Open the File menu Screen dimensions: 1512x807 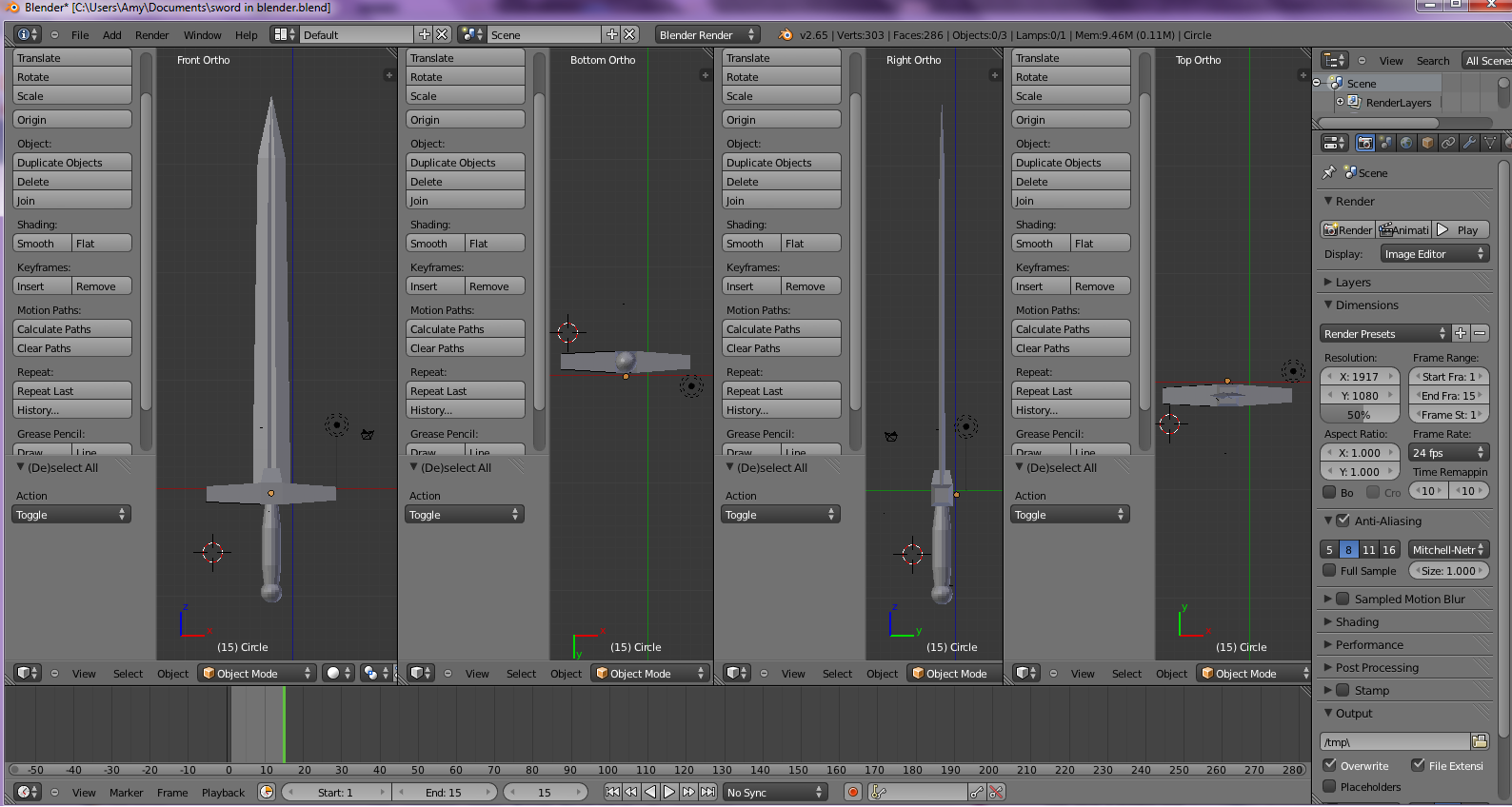click(x=80, y=35)
